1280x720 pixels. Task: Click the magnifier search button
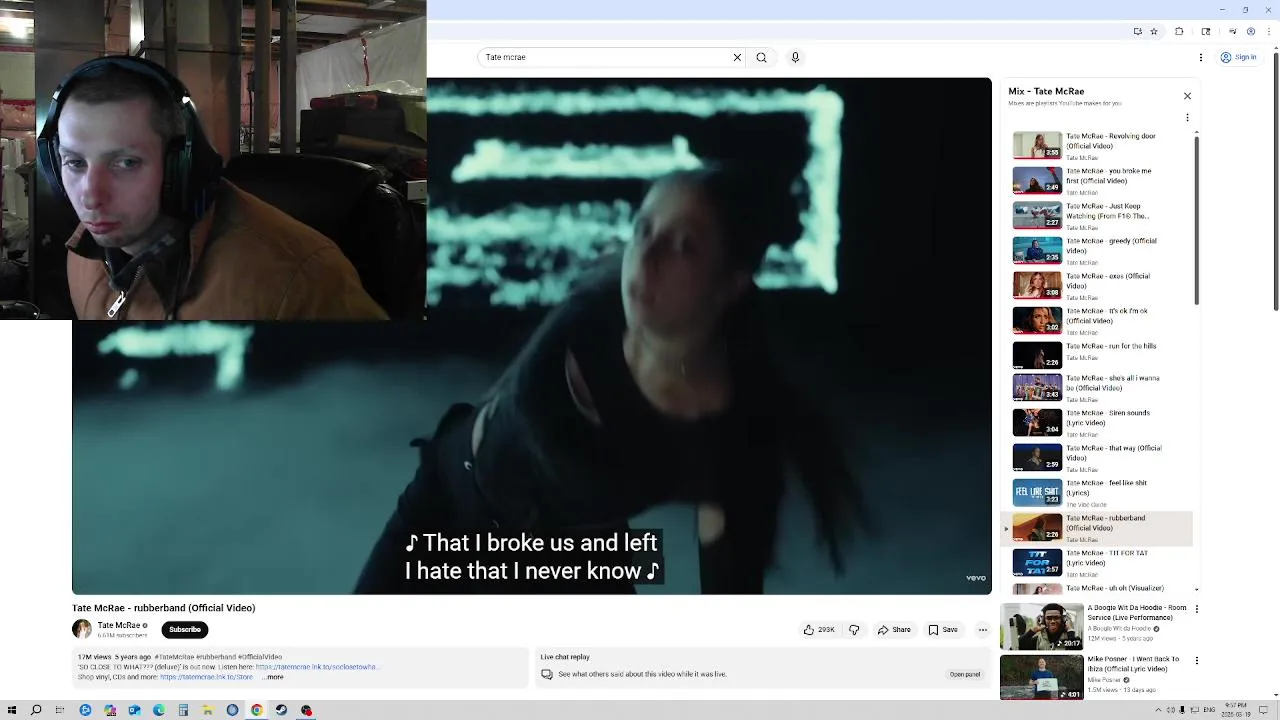point(761,57)
